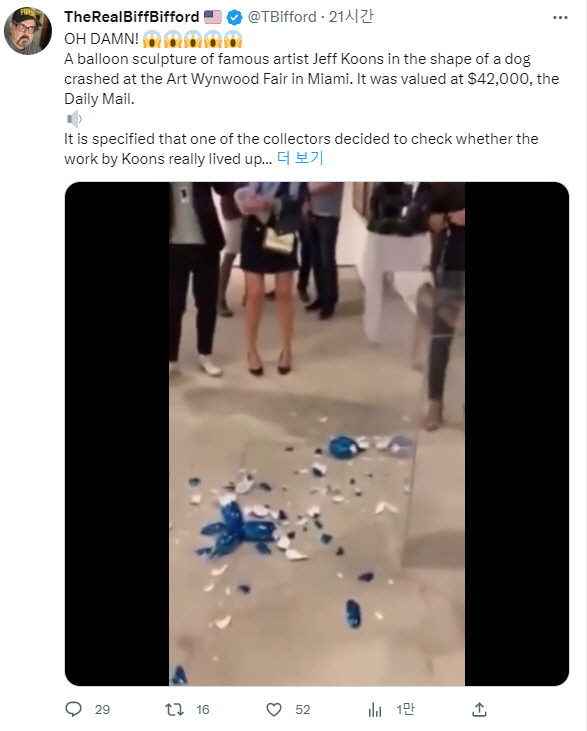Open the view analytics bar chart icon
Screen dimensions: 587x731
(x=375, y=710)
